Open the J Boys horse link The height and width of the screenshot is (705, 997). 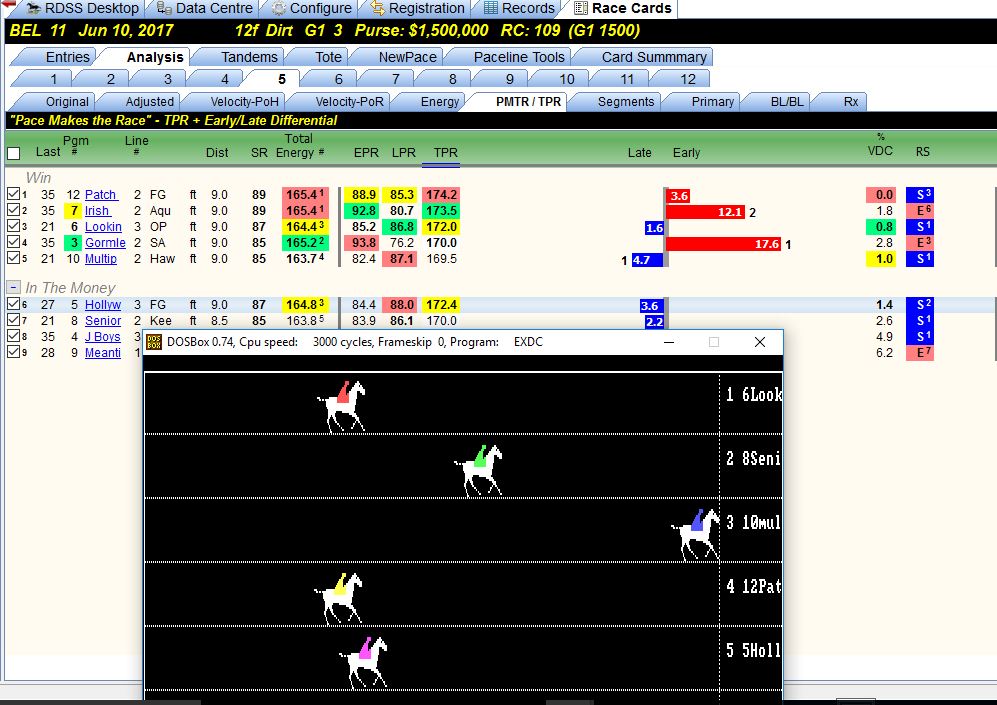[x=102, y=337]
